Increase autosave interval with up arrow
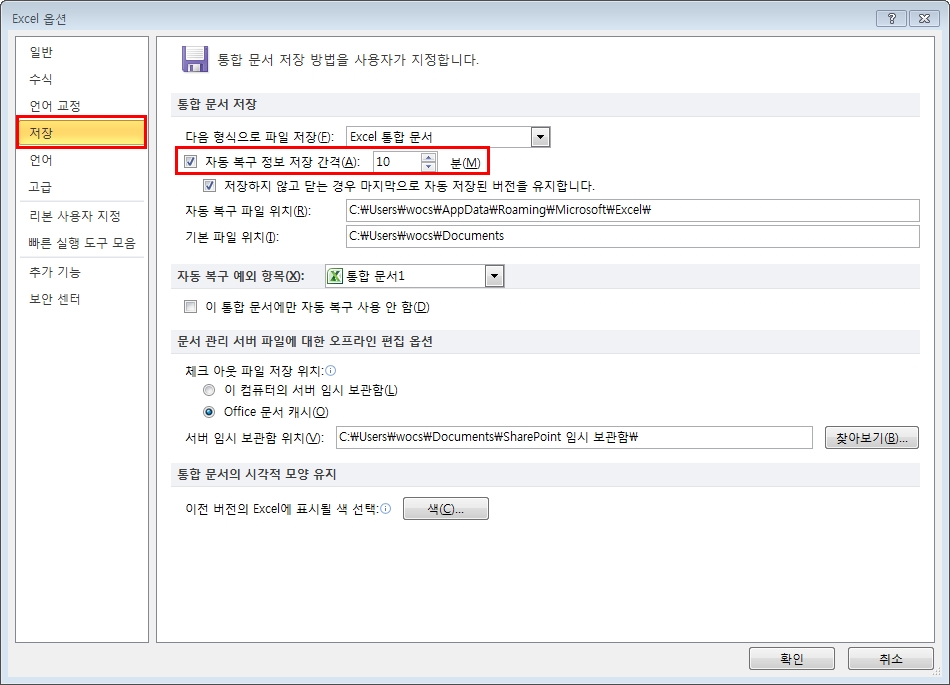 (x=428, y=157)
